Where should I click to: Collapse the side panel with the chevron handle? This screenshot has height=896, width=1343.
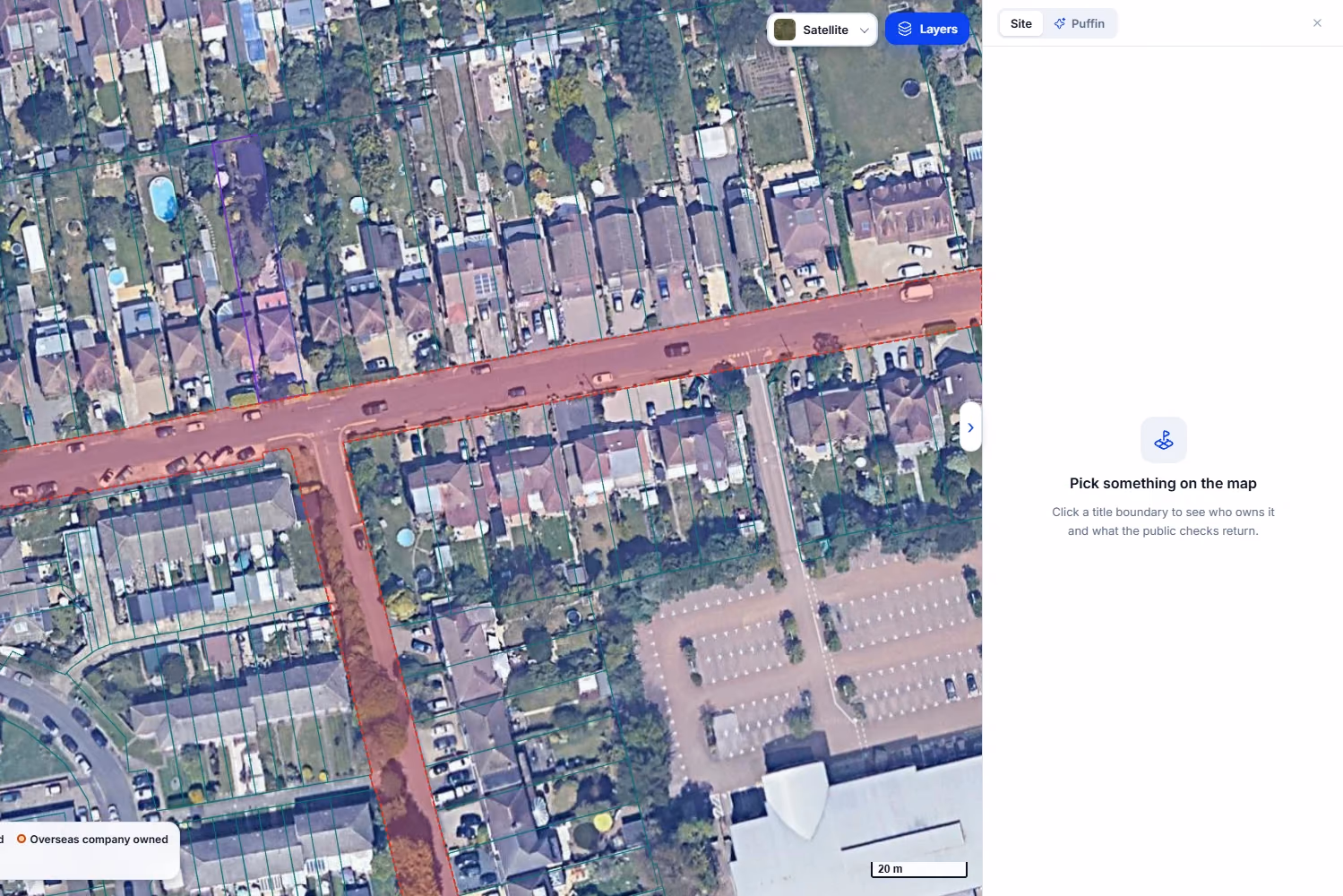[x=970, y=427]
